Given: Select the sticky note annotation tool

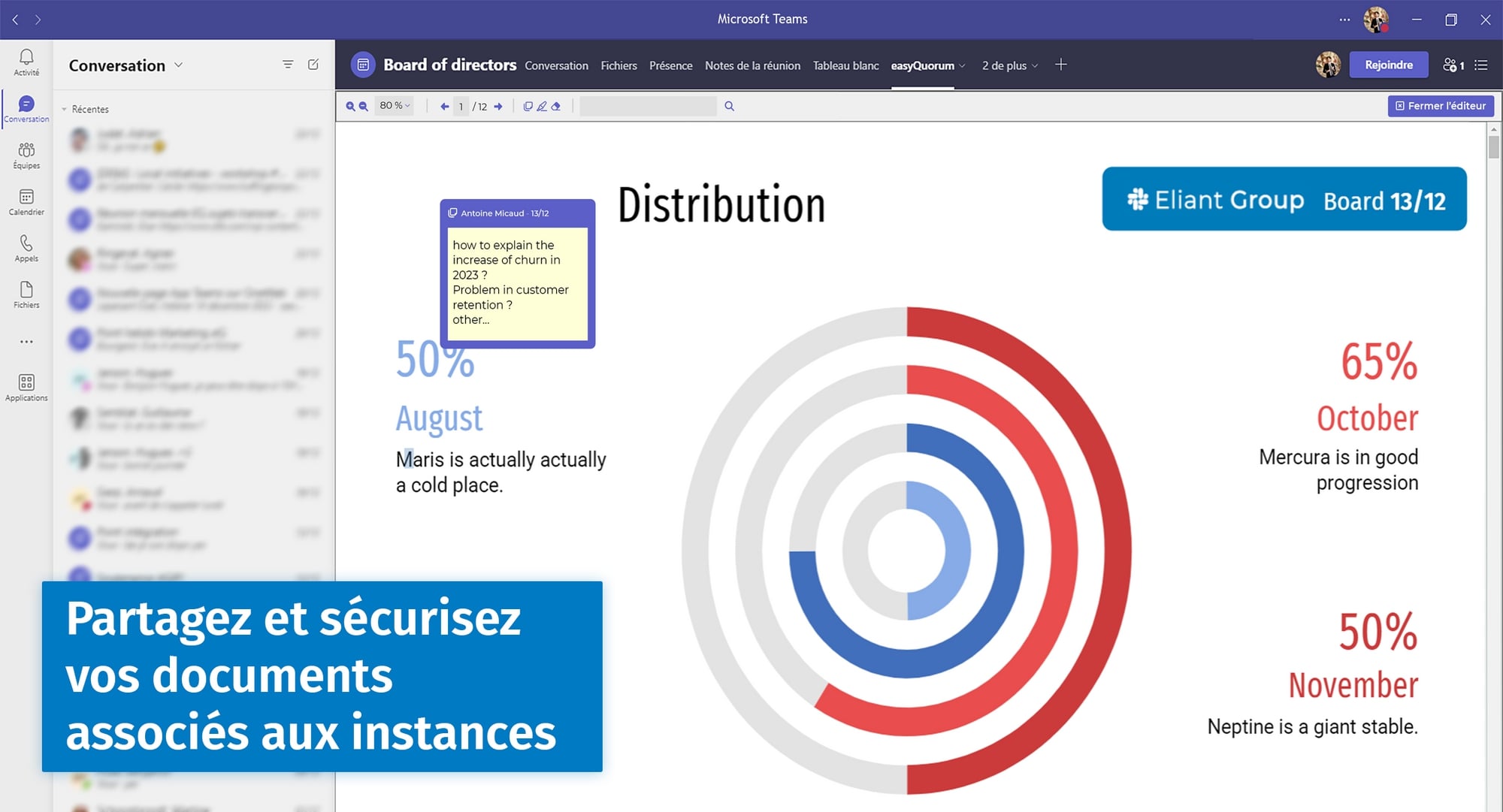Looking at the screenshot, I should click(x=528, y=107).
